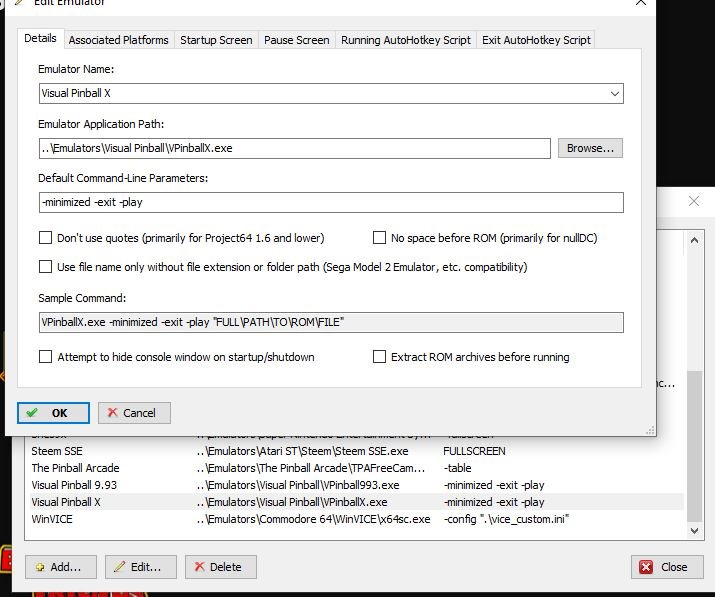
Task: Select the Details tab
Action: 41,38
